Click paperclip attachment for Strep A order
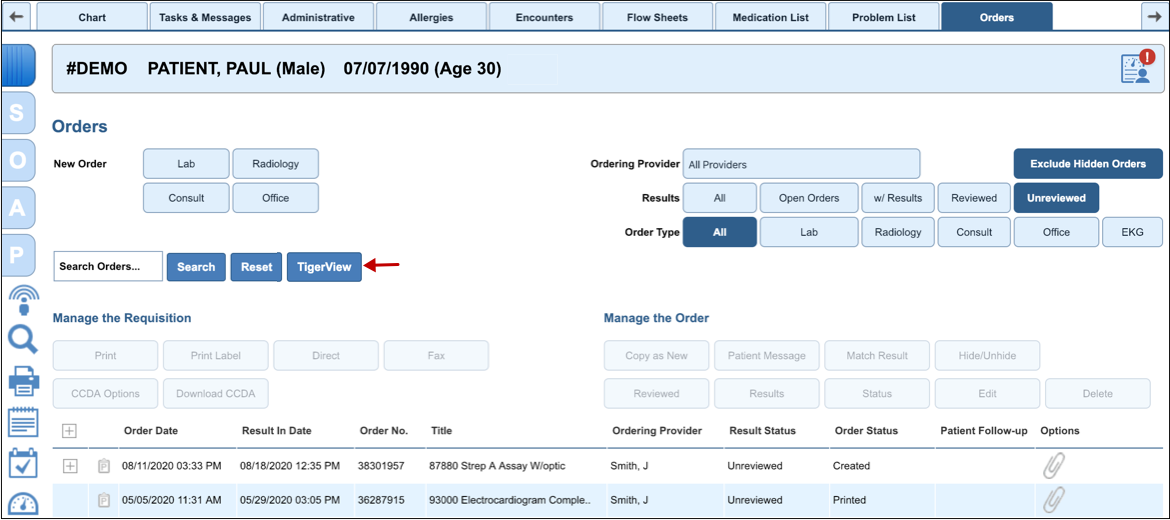This screenshot has width=1170, height=520. pos(1053,466)
